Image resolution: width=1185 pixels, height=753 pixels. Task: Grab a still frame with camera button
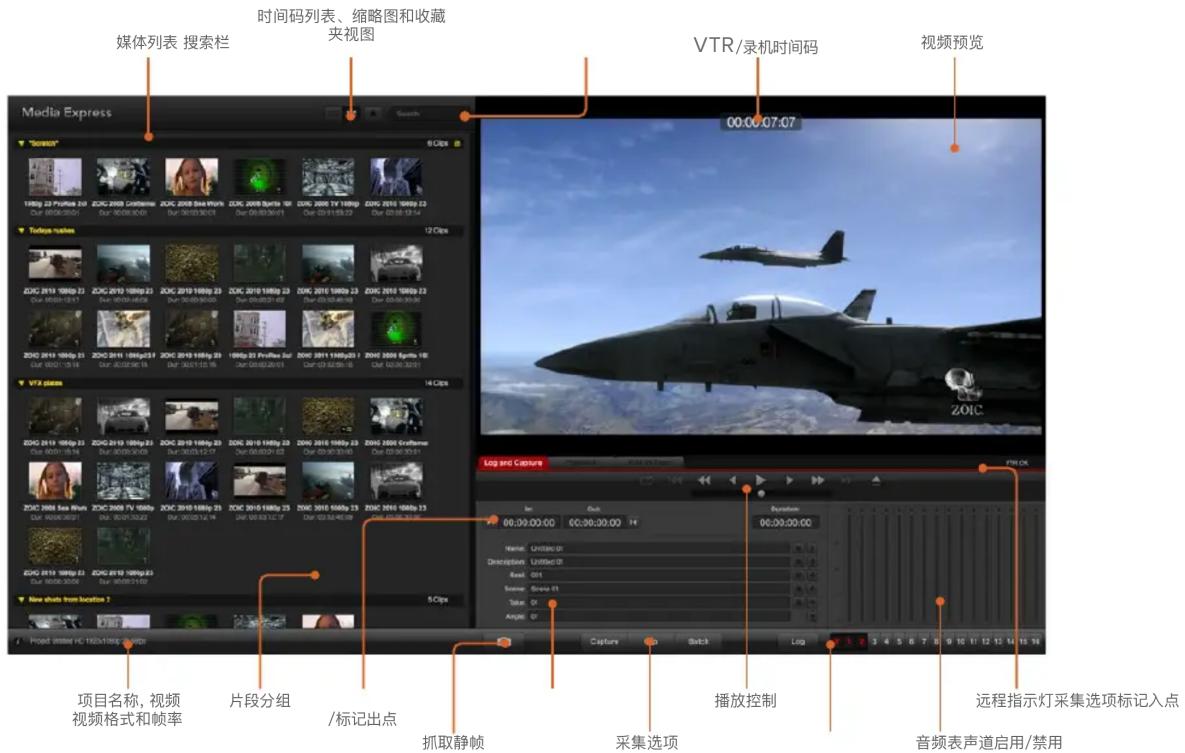(x=503, y=642)
